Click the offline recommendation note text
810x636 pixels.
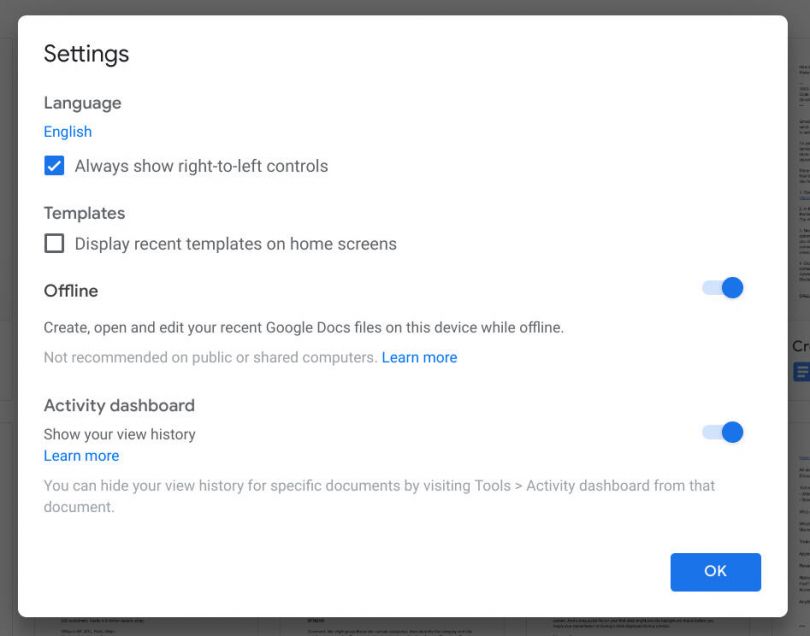pyautogui.click(x=210, y=357)
